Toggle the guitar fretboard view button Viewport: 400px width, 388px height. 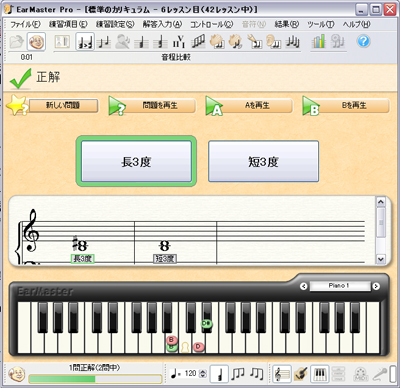click(301, 374)
